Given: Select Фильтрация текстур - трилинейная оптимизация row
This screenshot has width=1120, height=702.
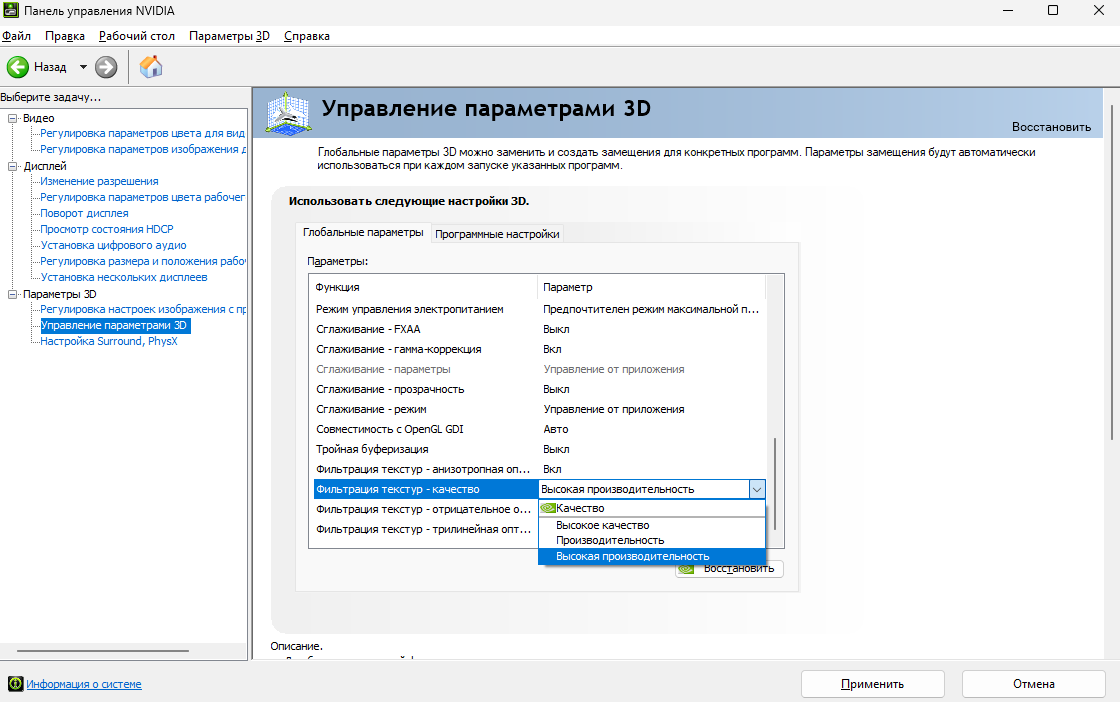Looking at the screenshot, I should tap(424, 529).
